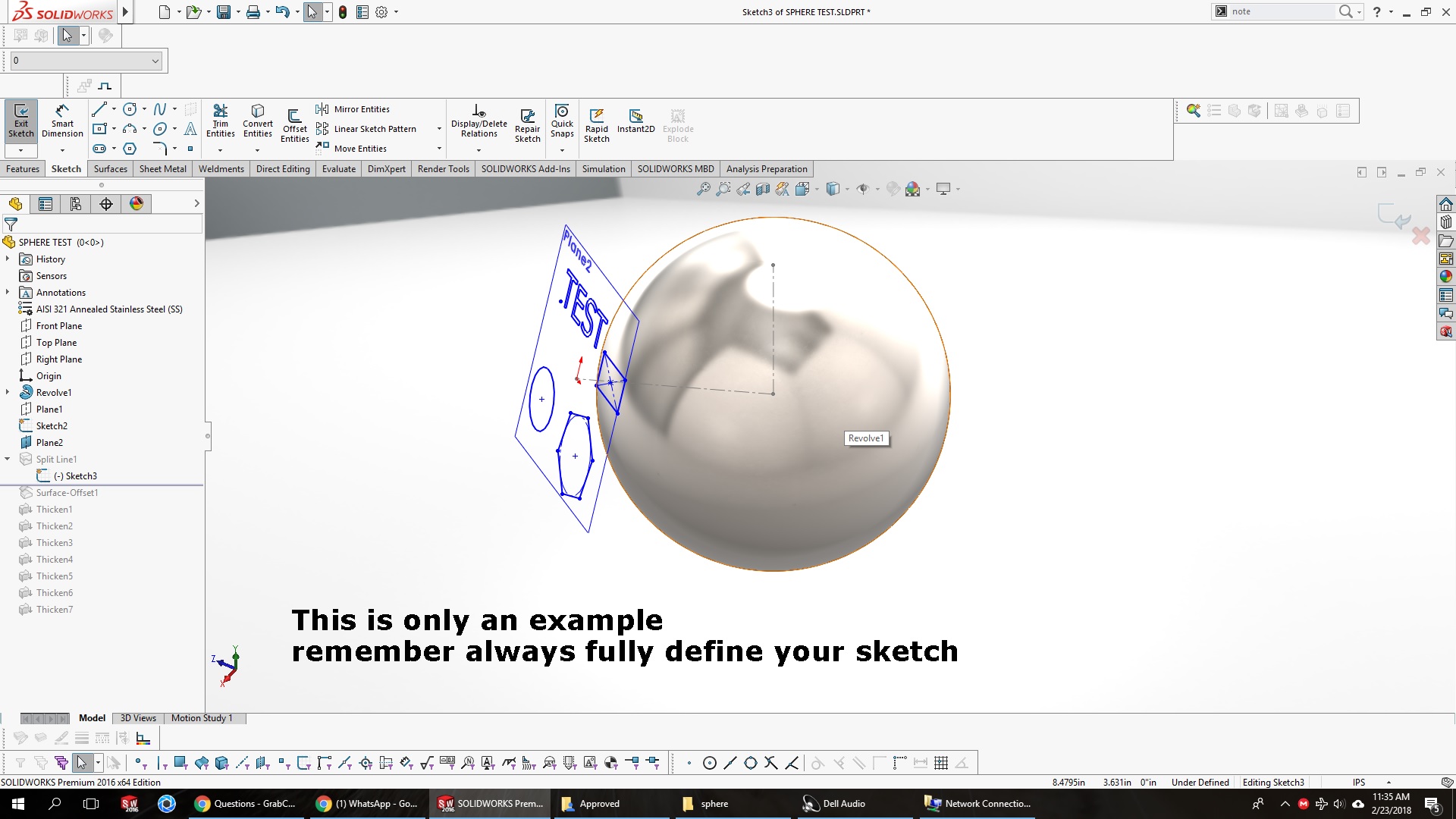
Task: Toggle Quick Snaps option
Action: [x=562, y=121]
